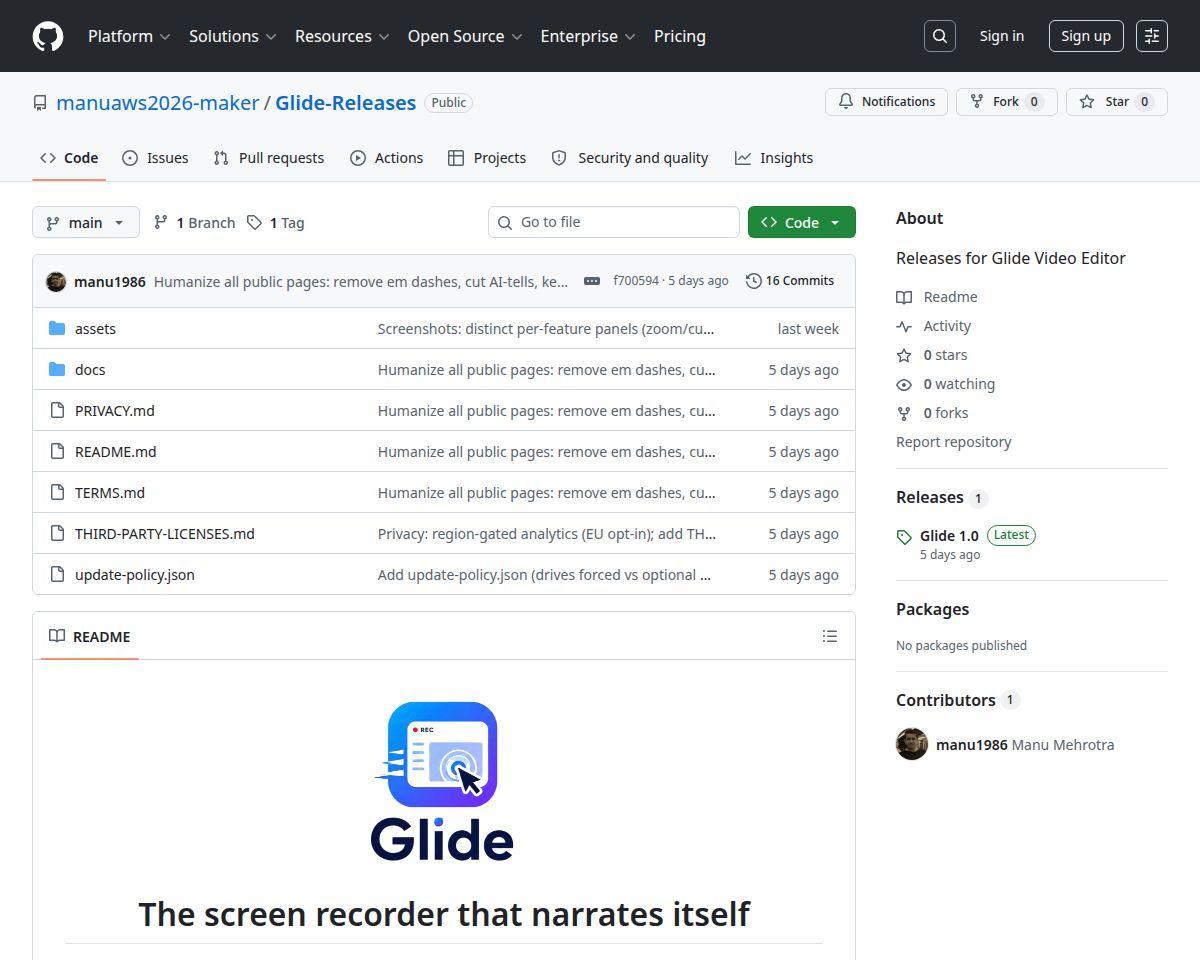Viewport: 1200px width, 960px height.
Task: Open the Pricing page
Action: 680,36
